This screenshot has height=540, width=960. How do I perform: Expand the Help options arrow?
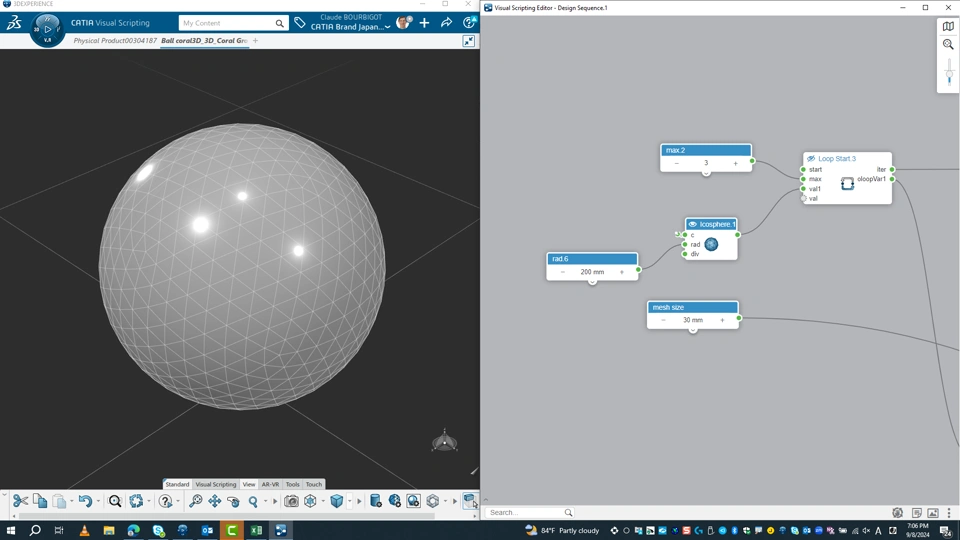pos(178,501)
